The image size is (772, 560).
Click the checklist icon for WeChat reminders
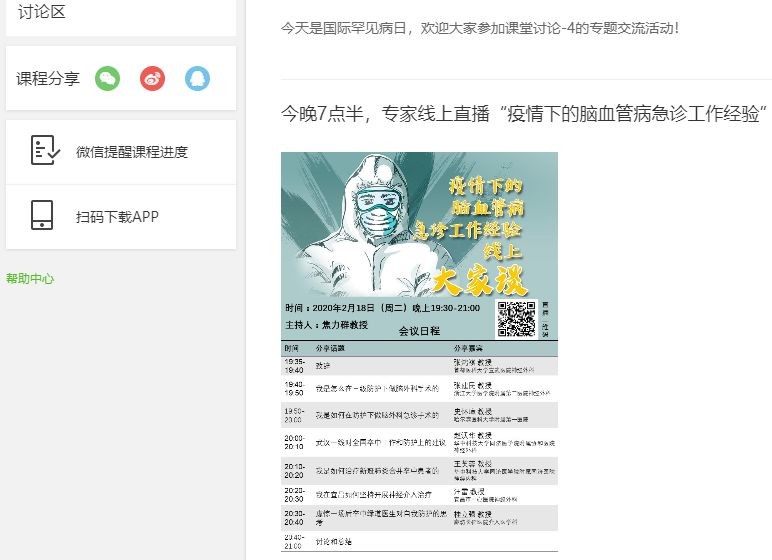click(x=42, y=152)
